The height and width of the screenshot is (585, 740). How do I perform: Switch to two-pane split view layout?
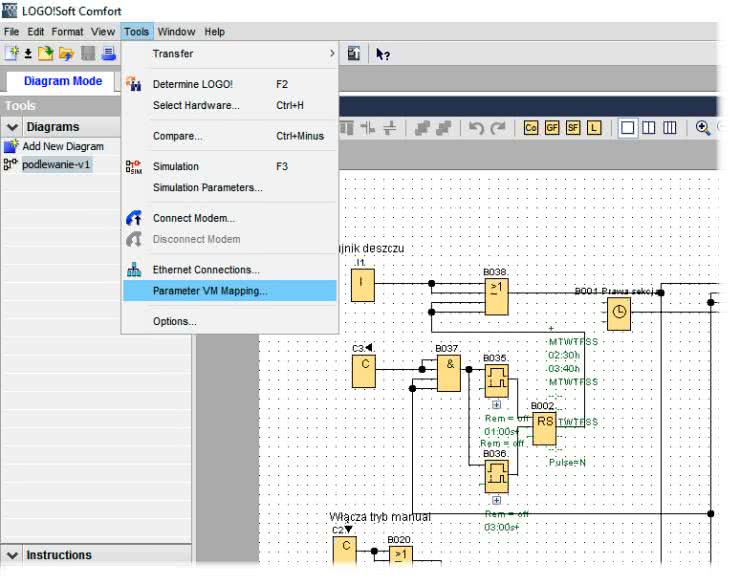(x=648, y=128)
